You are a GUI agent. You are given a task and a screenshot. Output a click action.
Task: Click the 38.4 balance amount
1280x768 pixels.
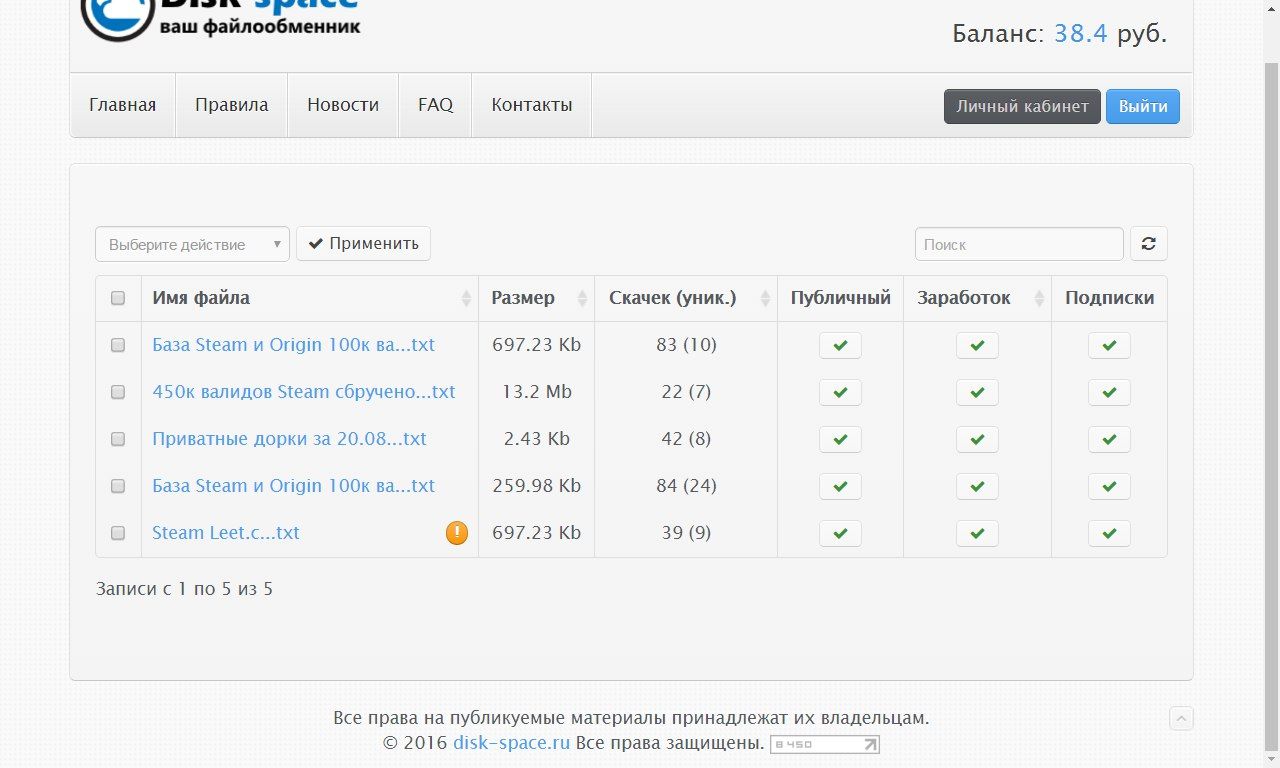click(x=1081, y=33)
